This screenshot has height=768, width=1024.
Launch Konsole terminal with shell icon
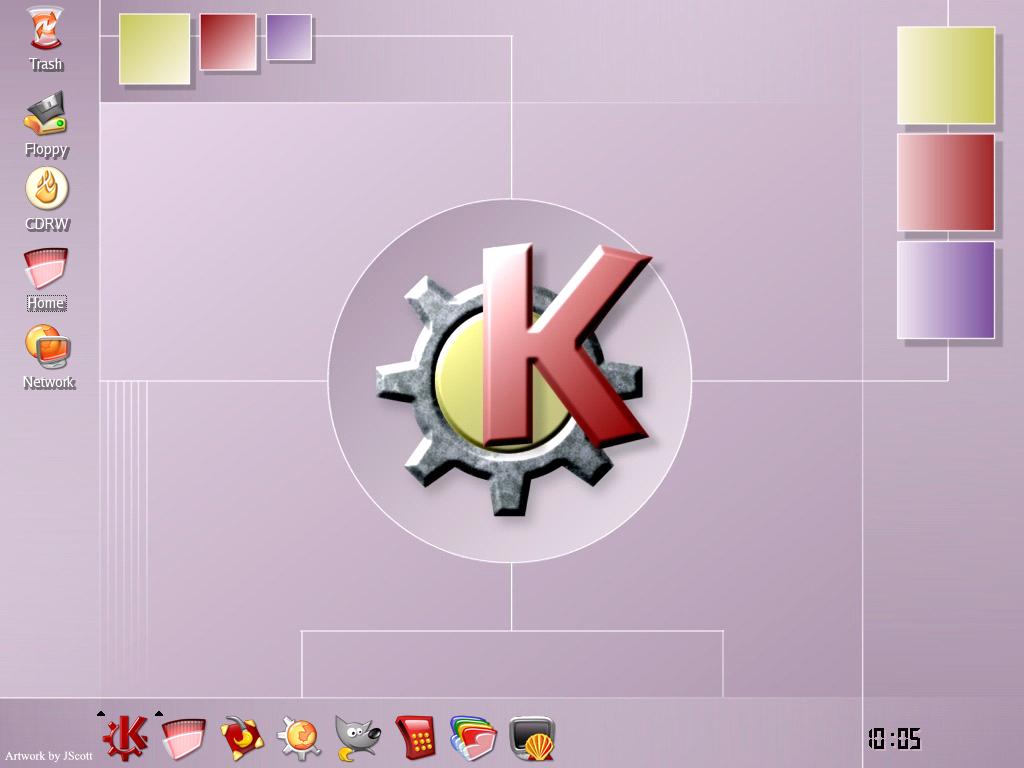(x=532, y=739)
